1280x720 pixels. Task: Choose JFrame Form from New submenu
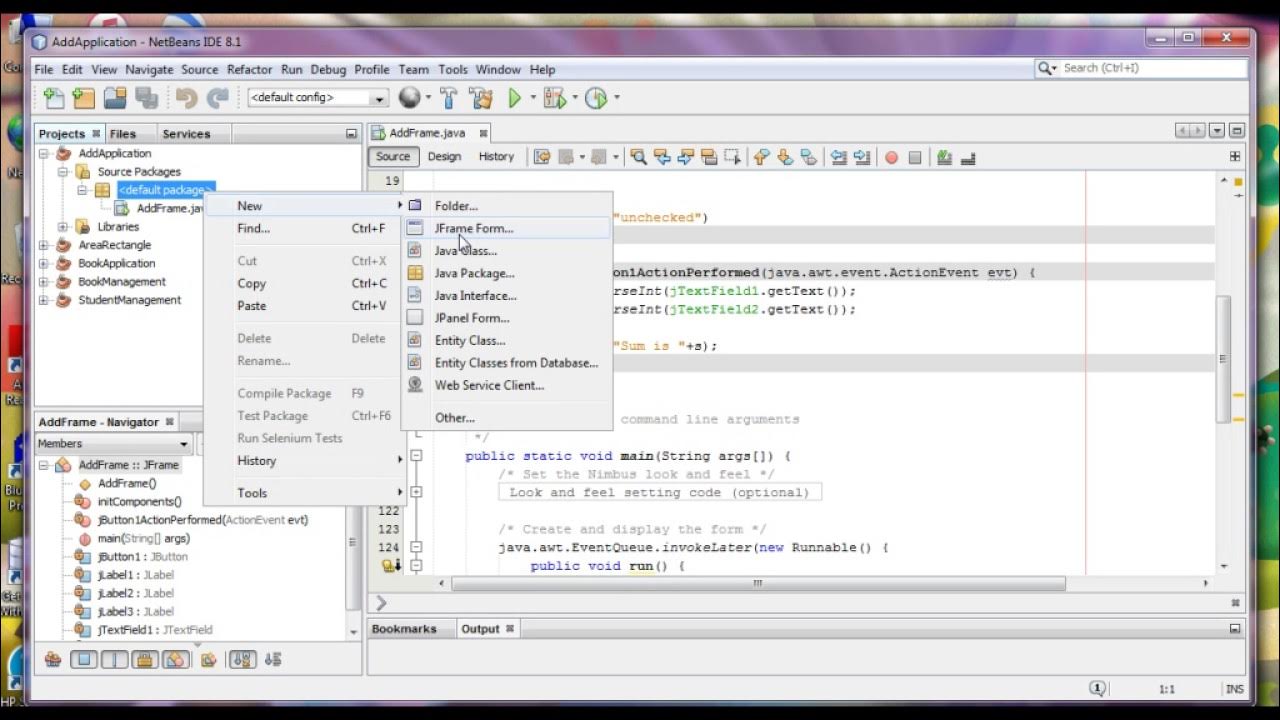pyautogui.click(x=507, y=228)
